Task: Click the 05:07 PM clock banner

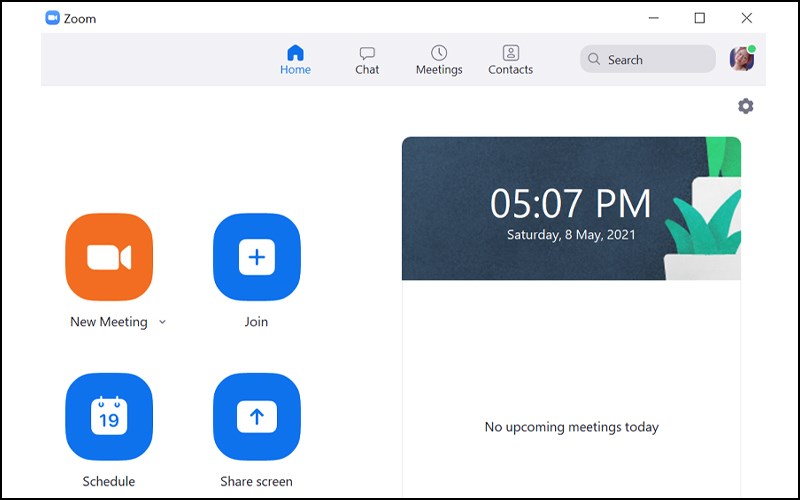Action: tap(570, 208)
